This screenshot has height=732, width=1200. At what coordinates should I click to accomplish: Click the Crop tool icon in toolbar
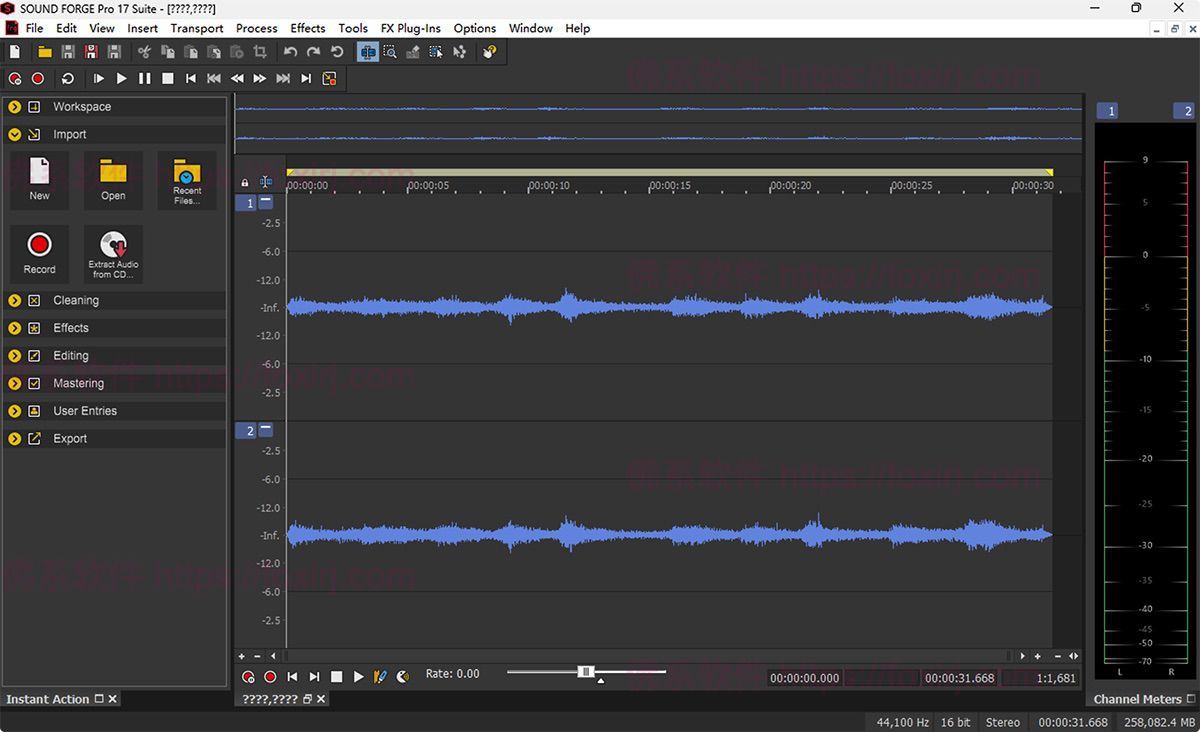pyautogui.click(x=260, y=52)
